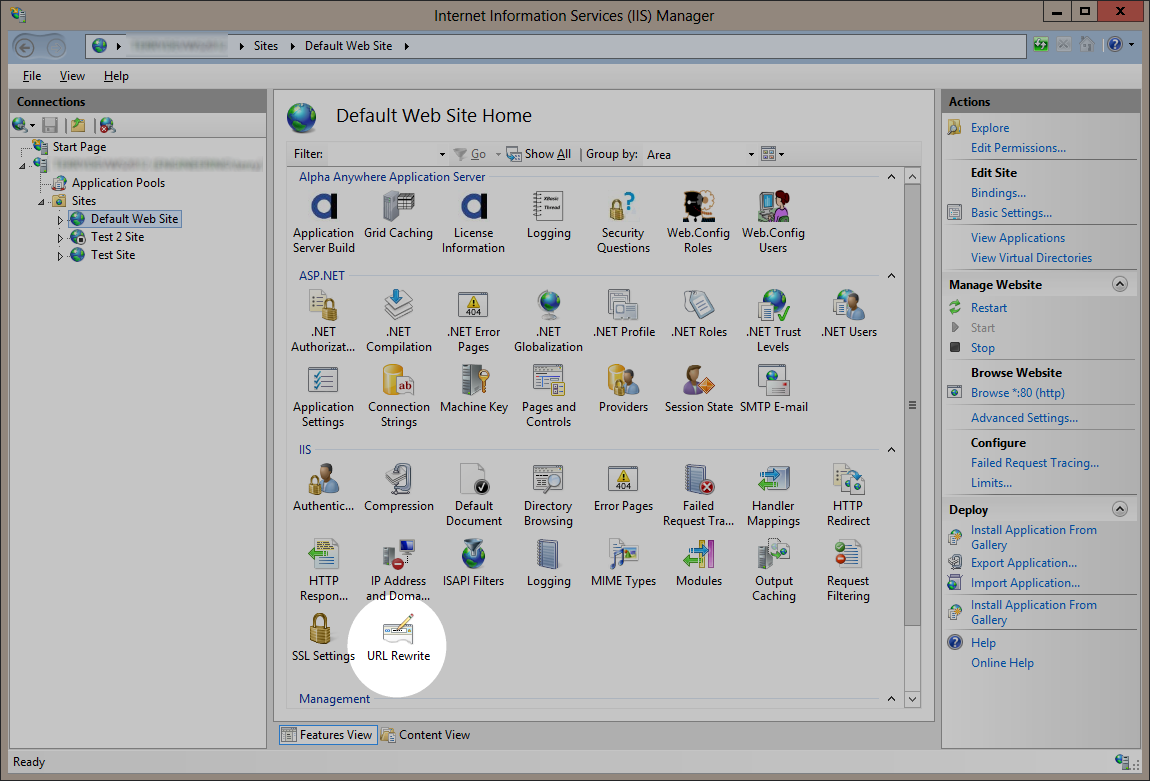Select Application Pools in tree
The height and width of the screenshot is (781, 1150).
118,183
